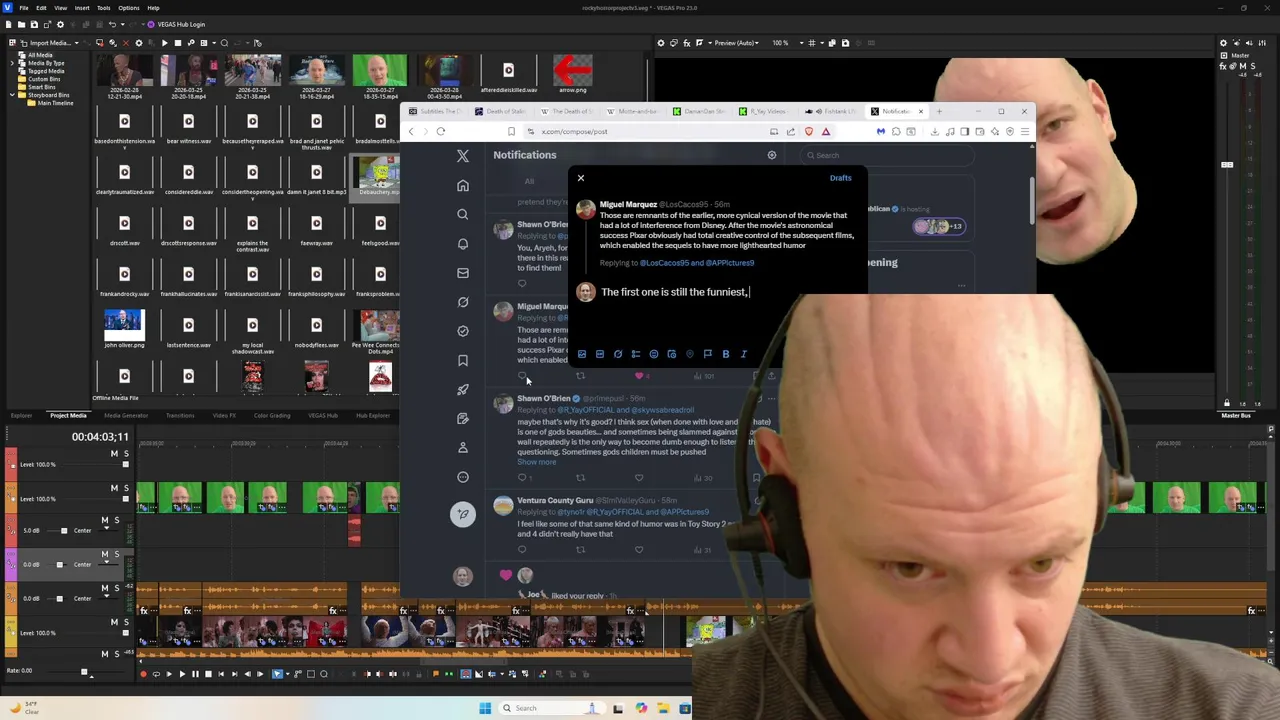Select the Normal Edit tool below timeline
This screenshot has width=1280, height=720.
point(277,674)
